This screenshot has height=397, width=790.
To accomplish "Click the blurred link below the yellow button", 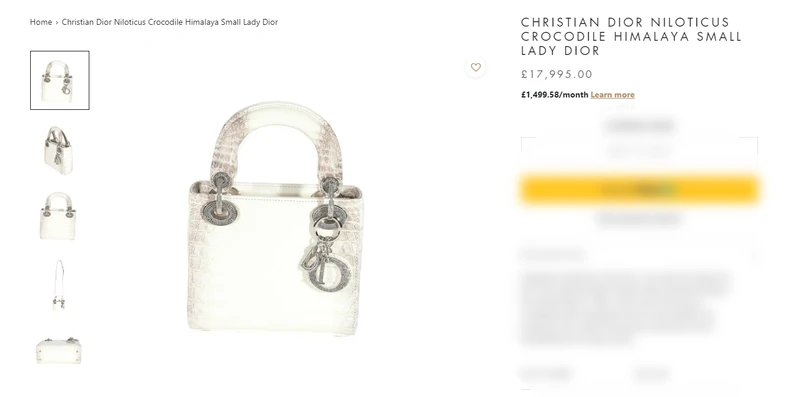I will point(639,219).
